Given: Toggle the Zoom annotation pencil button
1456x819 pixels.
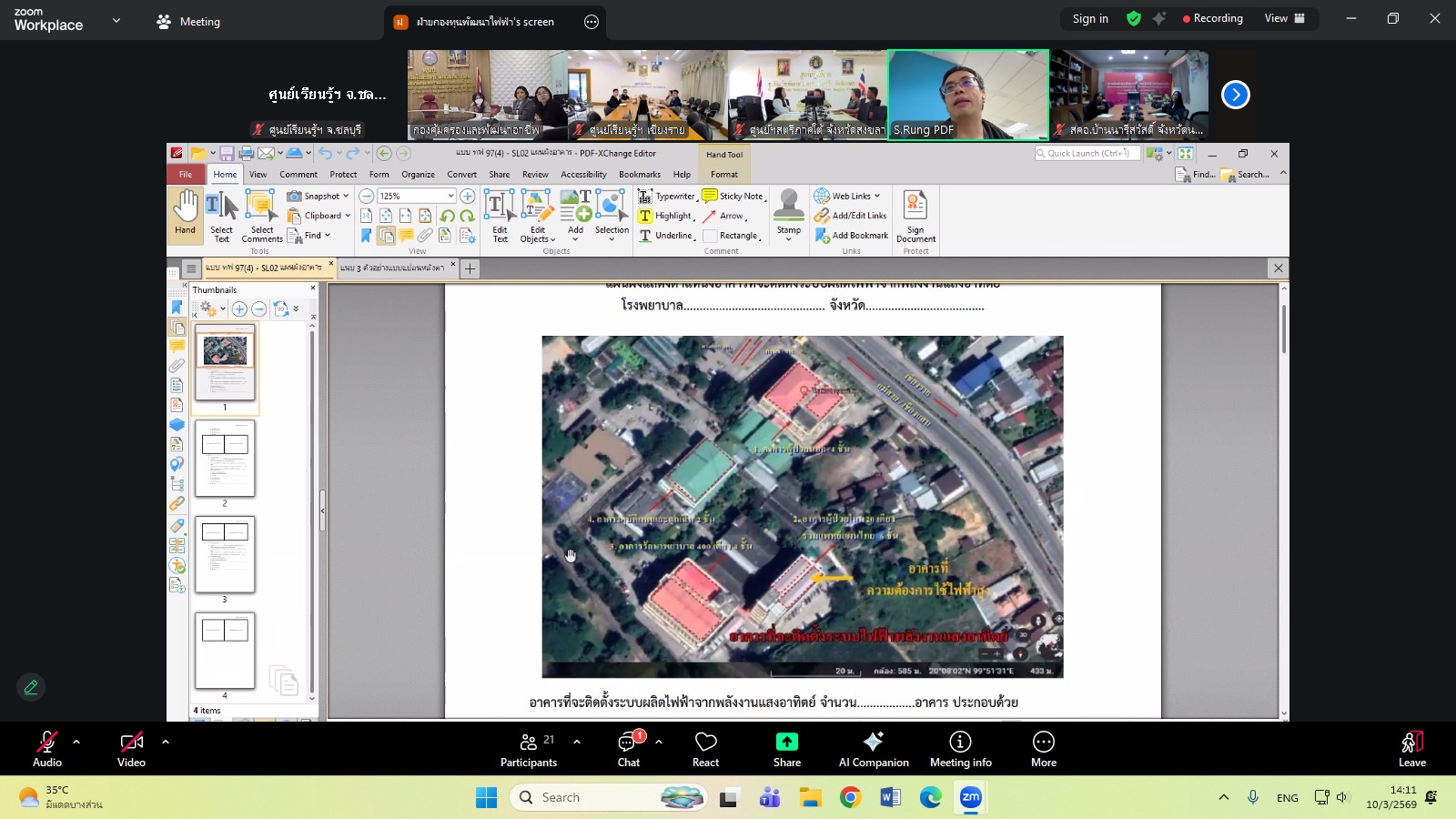Looking at the screenshot, I should click(31, 687).
